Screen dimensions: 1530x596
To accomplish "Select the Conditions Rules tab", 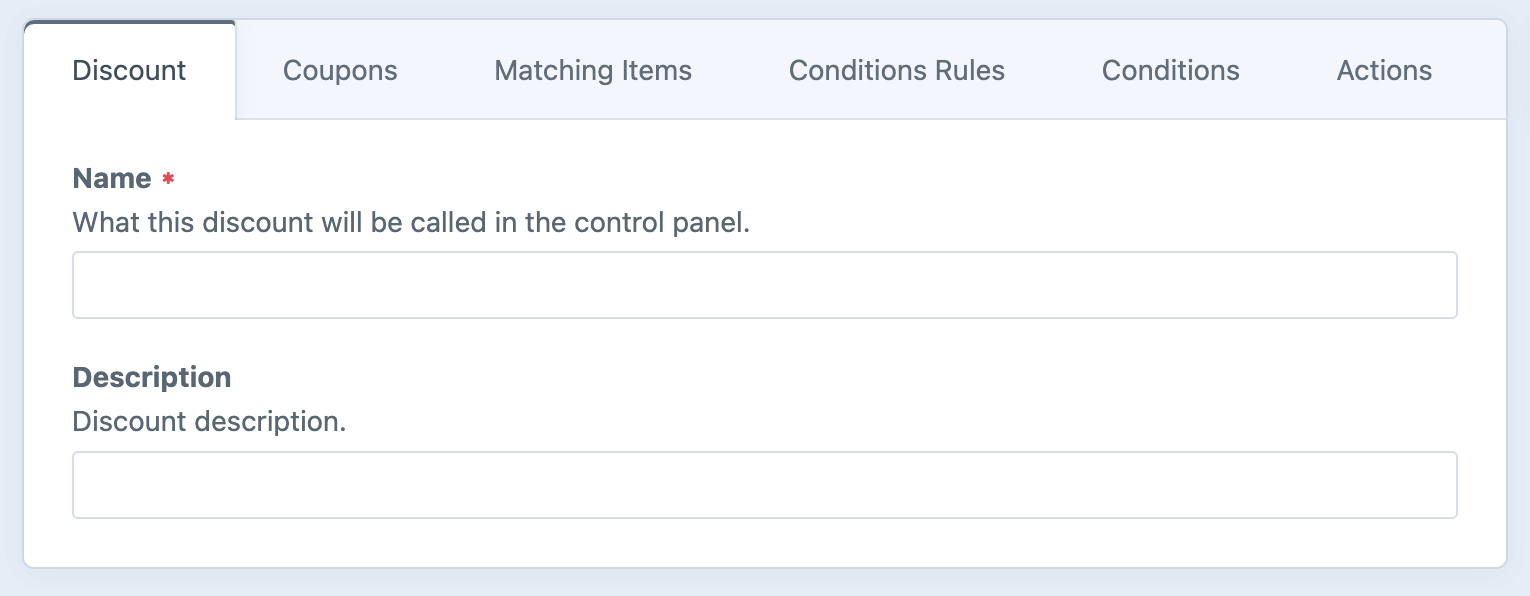I will [x=897, y=71].
